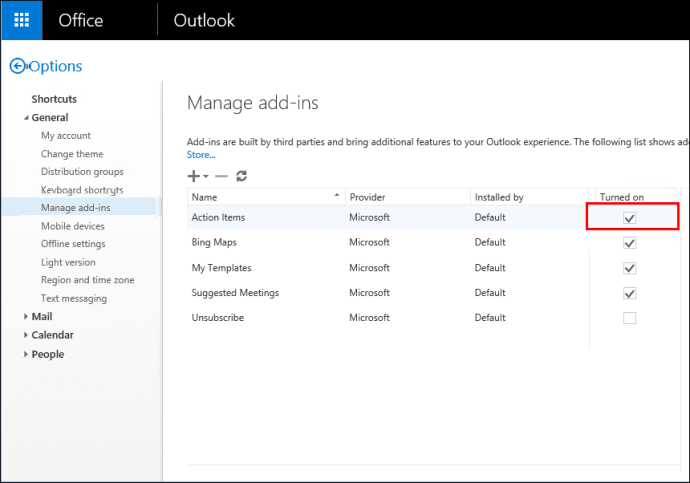Select Mobile devices in sidebar
690x483 pixels.
point(72,226)
